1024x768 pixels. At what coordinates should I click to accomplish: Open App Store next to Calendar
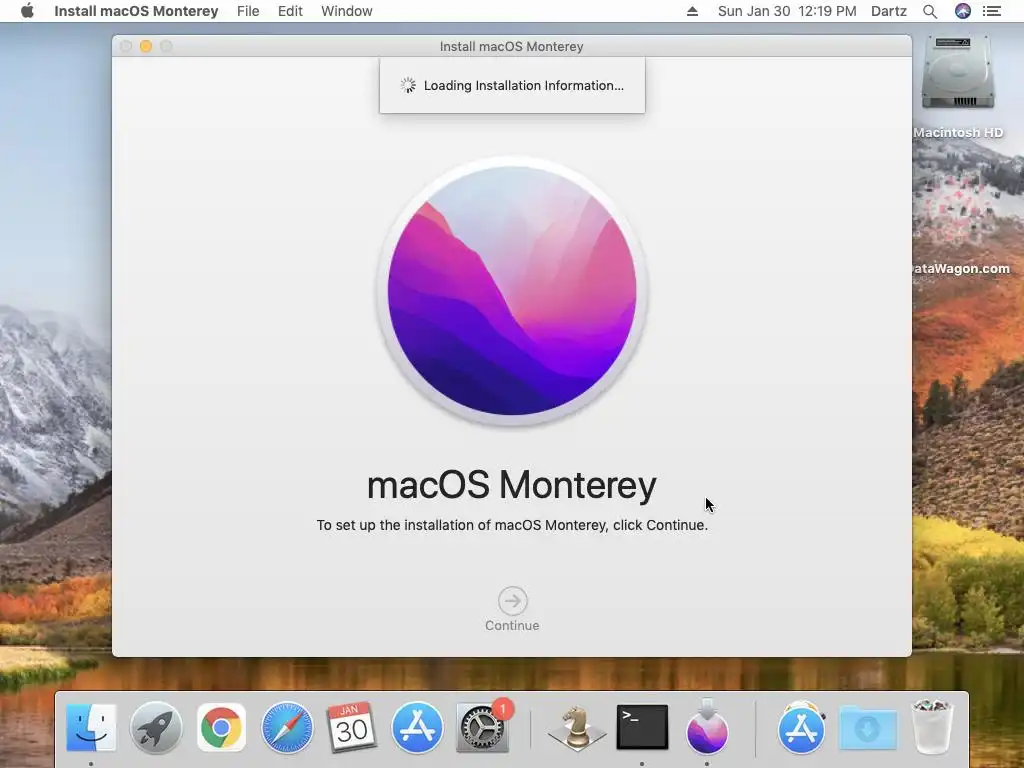(x=417, y=728)
